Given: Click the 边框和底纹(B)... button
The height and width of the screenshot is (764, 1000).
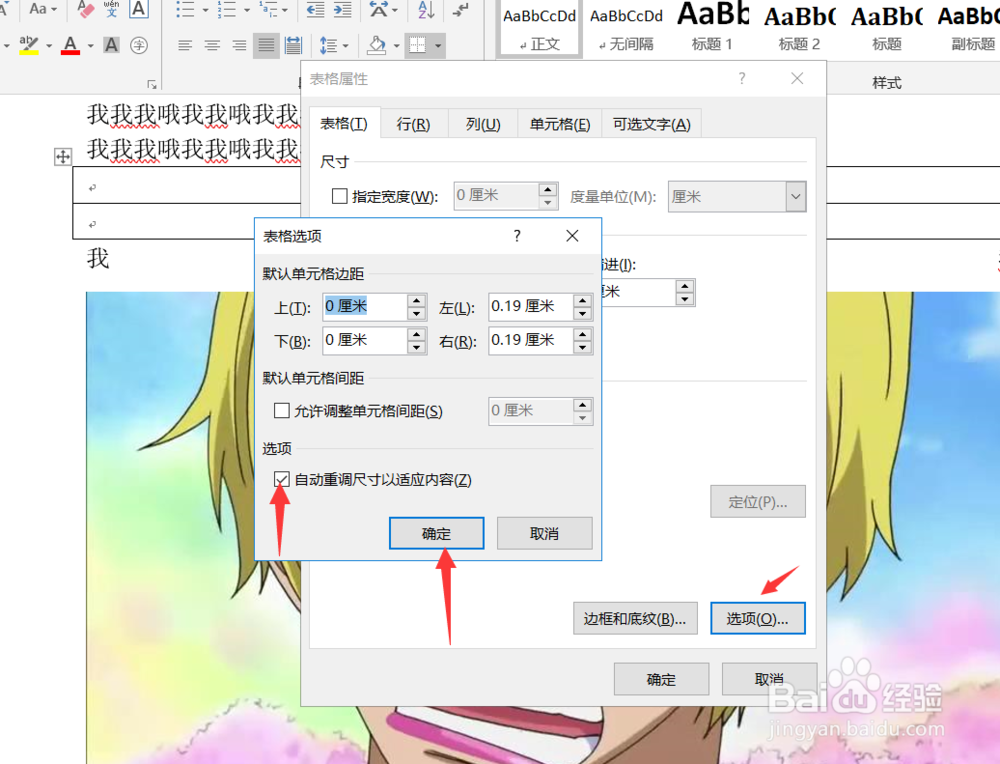Looking at the screenshot, I should [x=635, y=618].
